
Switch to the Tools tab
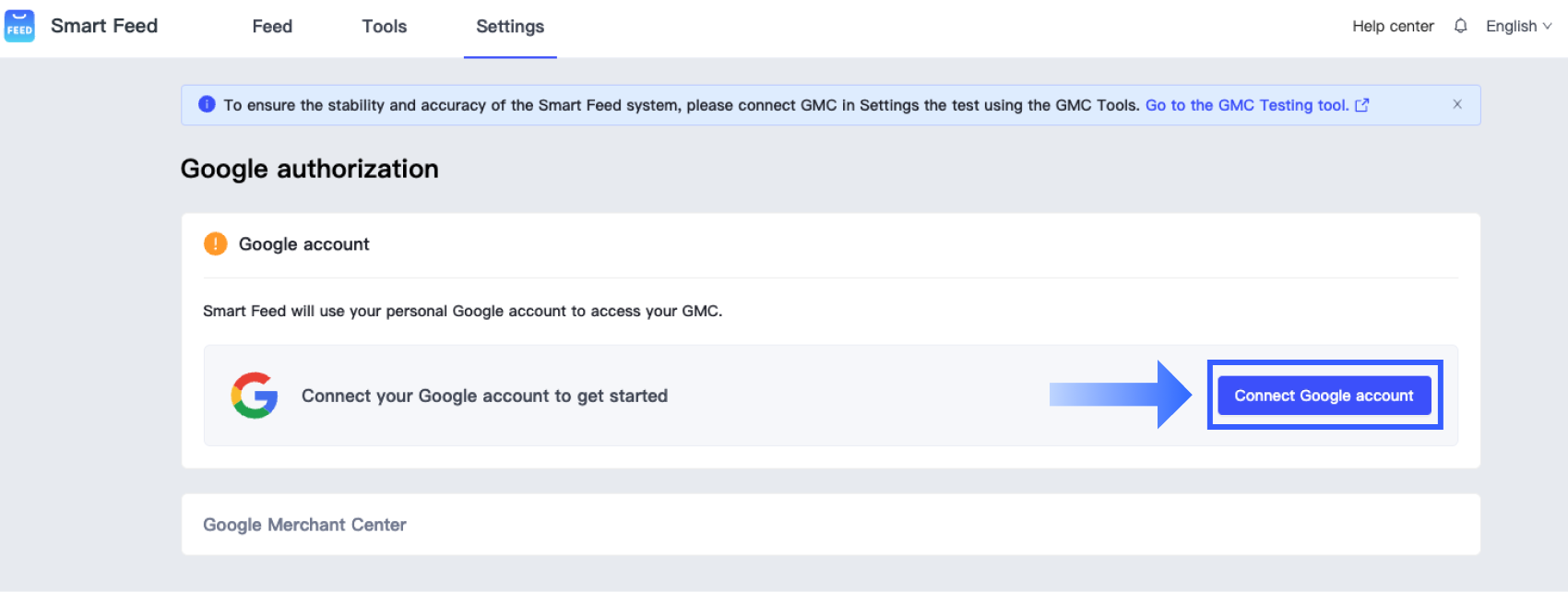(384, 26)
